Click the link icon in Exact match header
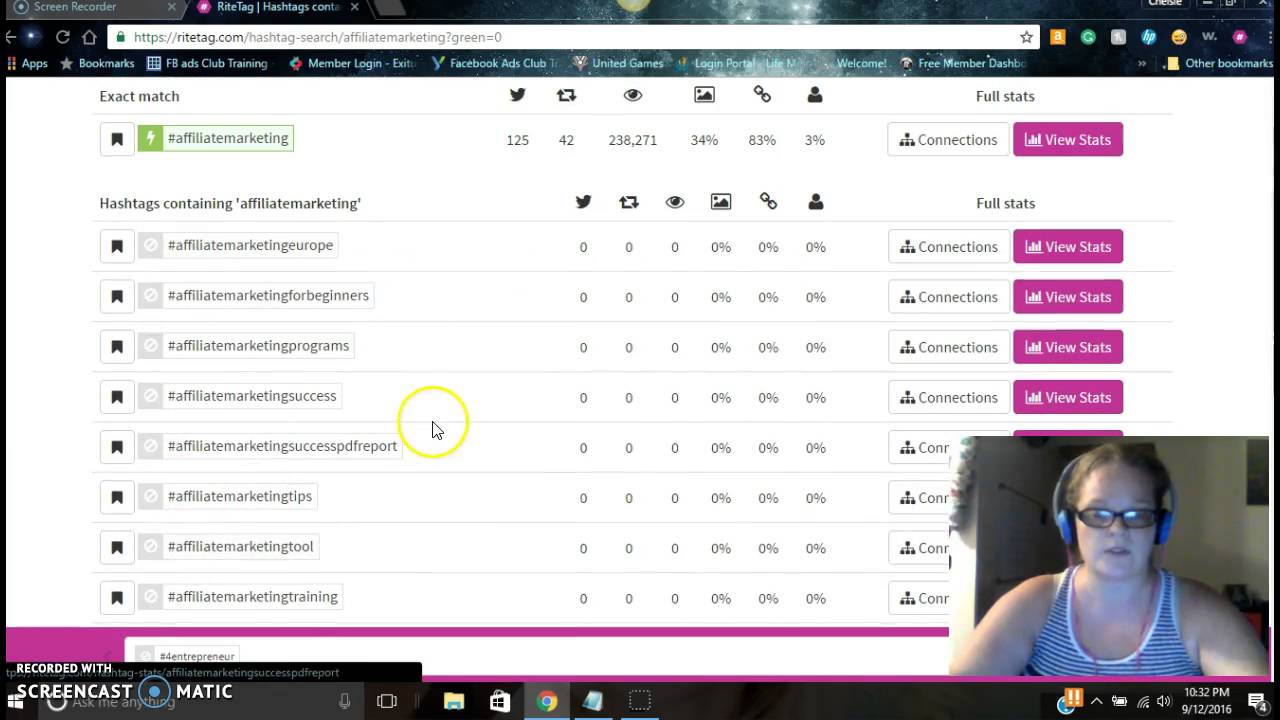Screen dimensions: 1280x720 click(762, 95)
